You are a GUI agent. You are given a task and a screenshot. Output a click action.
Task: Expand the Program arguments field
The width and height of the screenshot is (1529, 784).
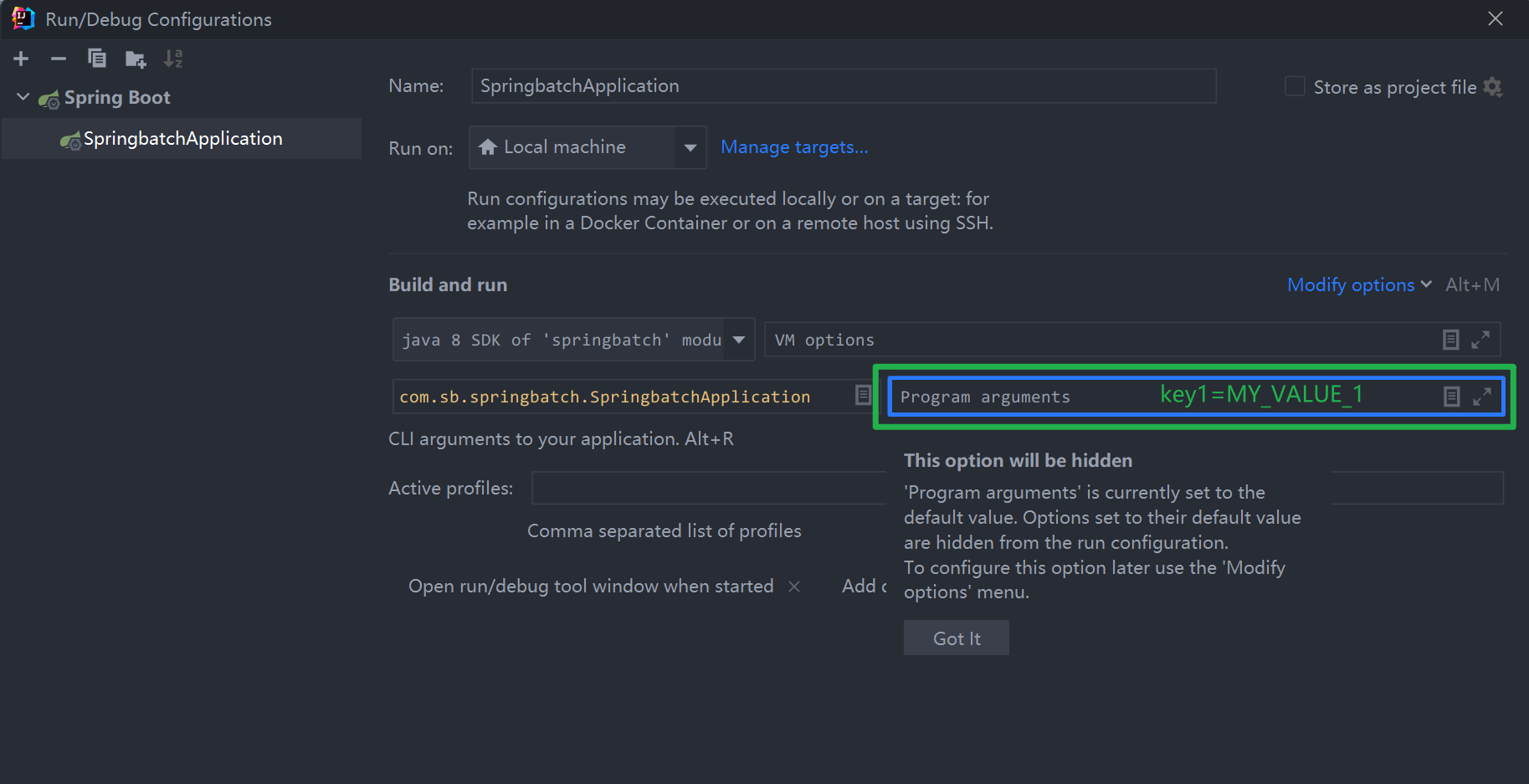pyautogui.click(x=1482, y=397)
